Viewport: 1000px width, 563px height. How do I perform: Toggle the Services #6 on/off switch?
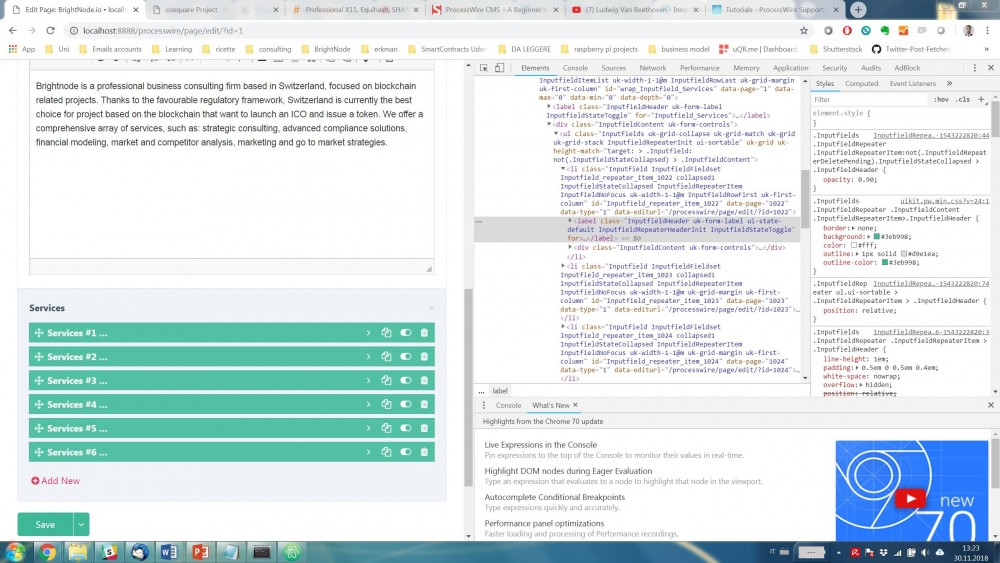click(x=406, y=452)
